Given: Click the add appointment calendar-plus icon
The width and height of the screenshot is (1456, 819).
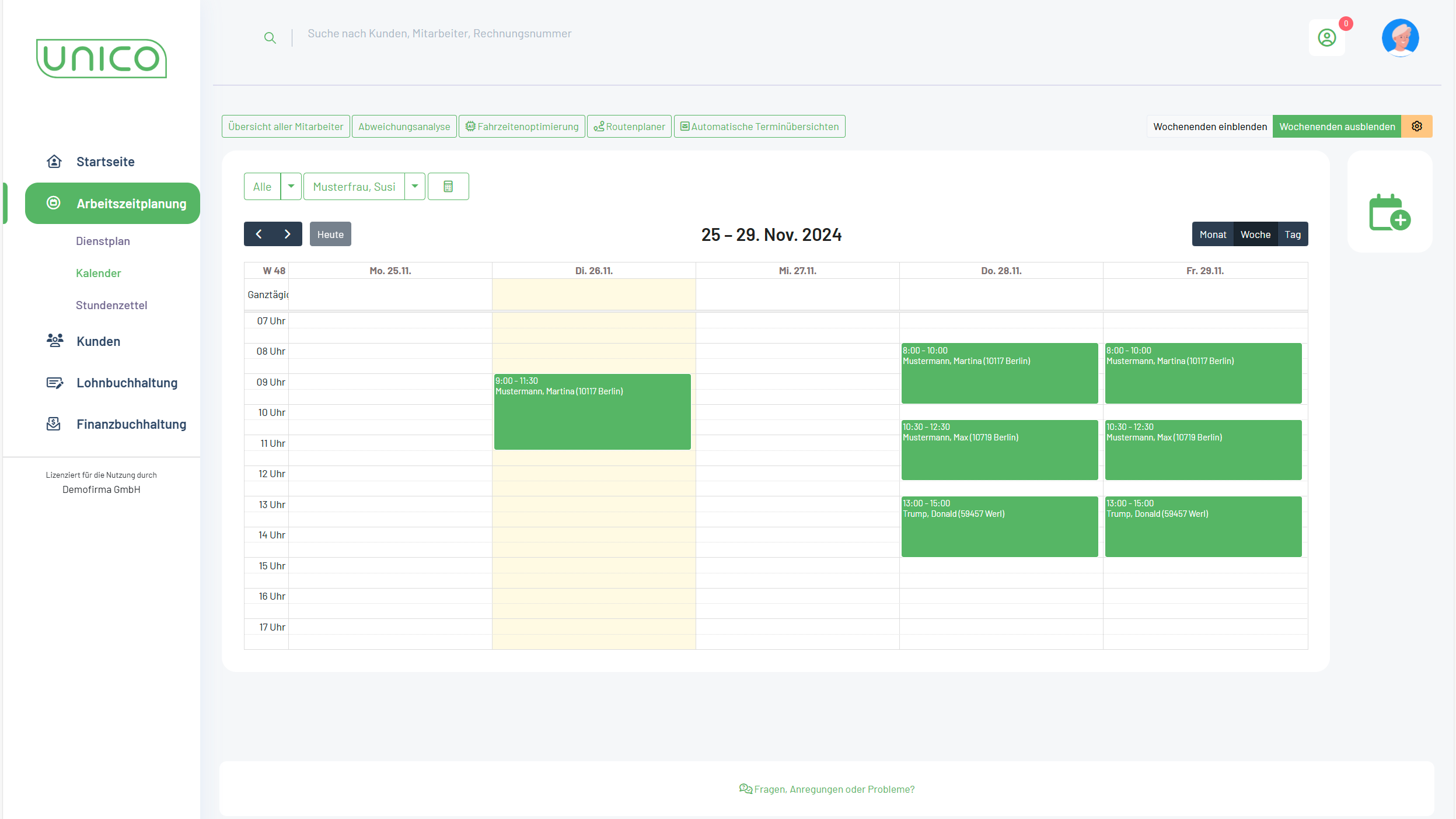Looking at the screenshot, I should pyautogui.click(x=1389, y=212).
